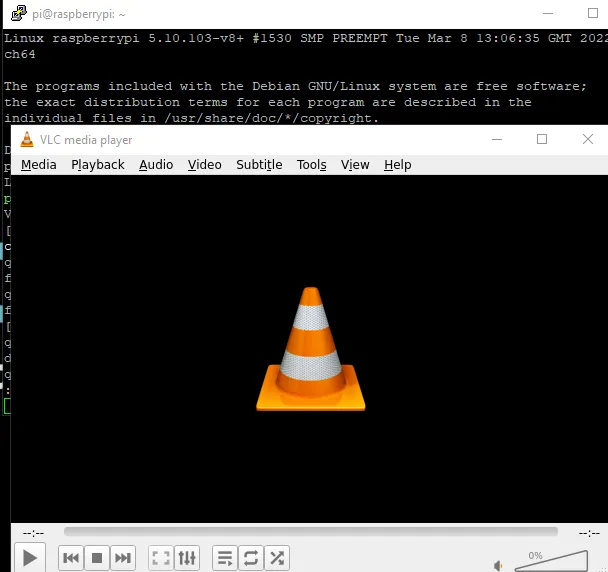
Task: Click the PuTTY icon in terminal title bar
Action: click(x=19, y=14)
